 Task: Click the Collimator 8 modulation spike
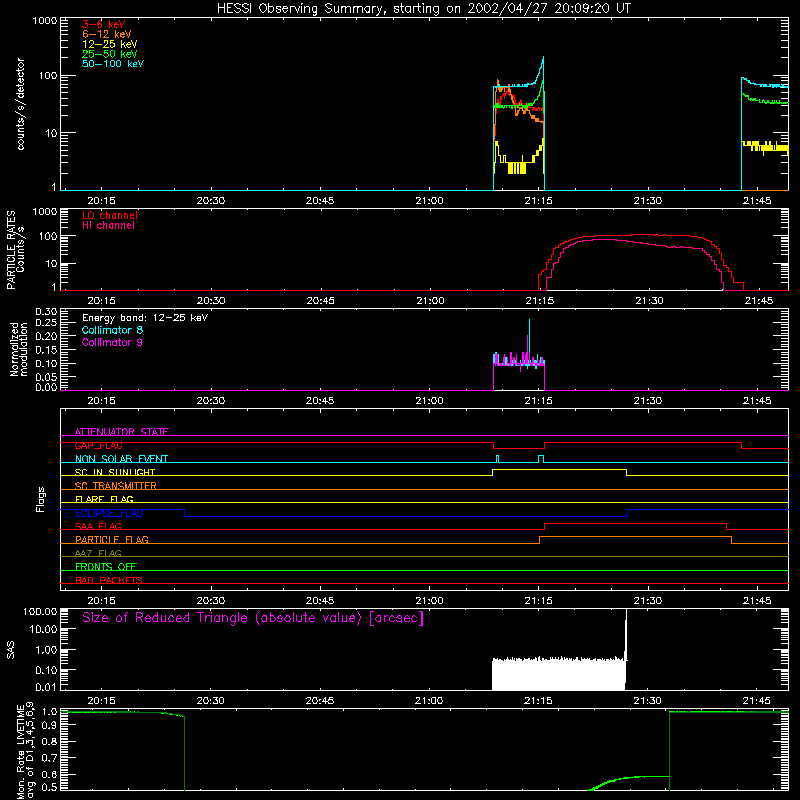click(530, 334)
